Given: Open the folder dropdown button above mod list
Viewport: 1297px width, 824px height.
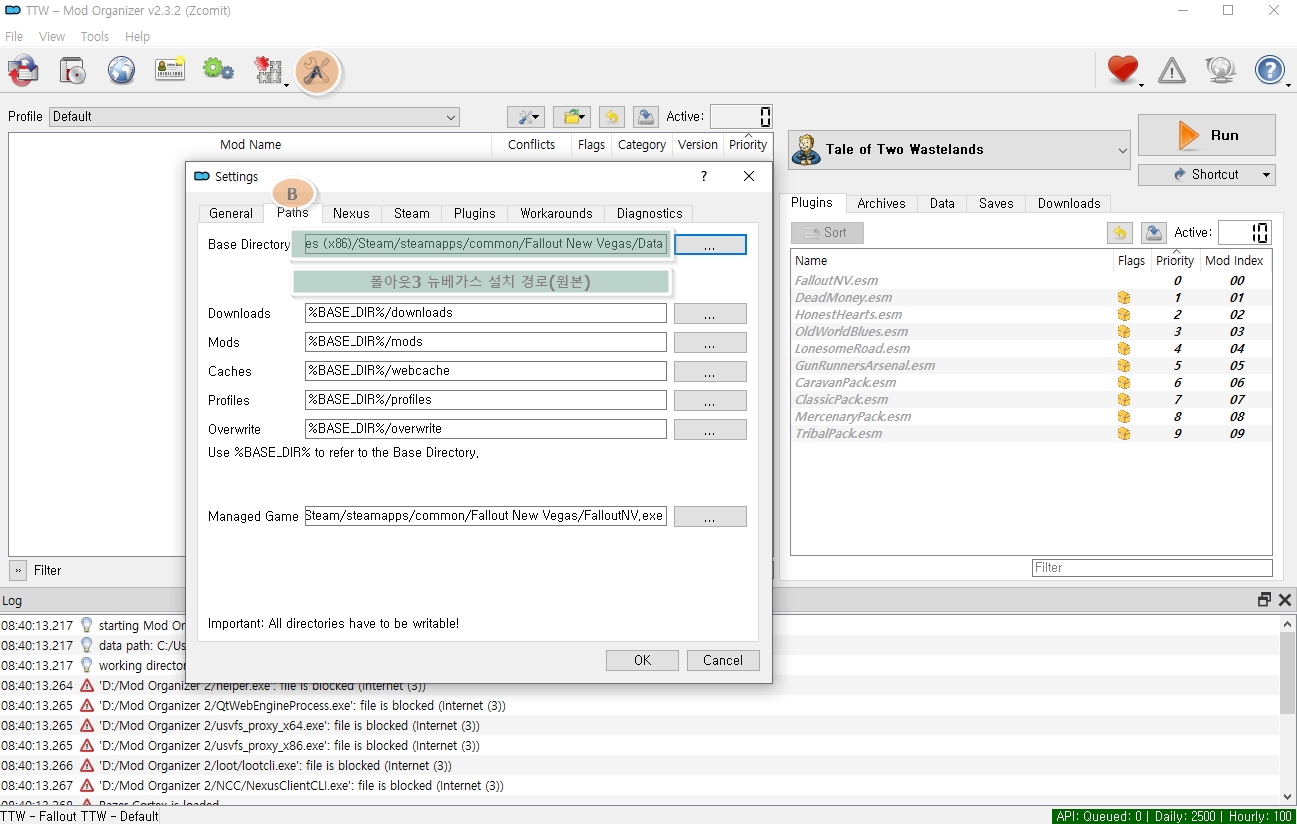Looking at the screenshot, I should click(x=572, y=117).
